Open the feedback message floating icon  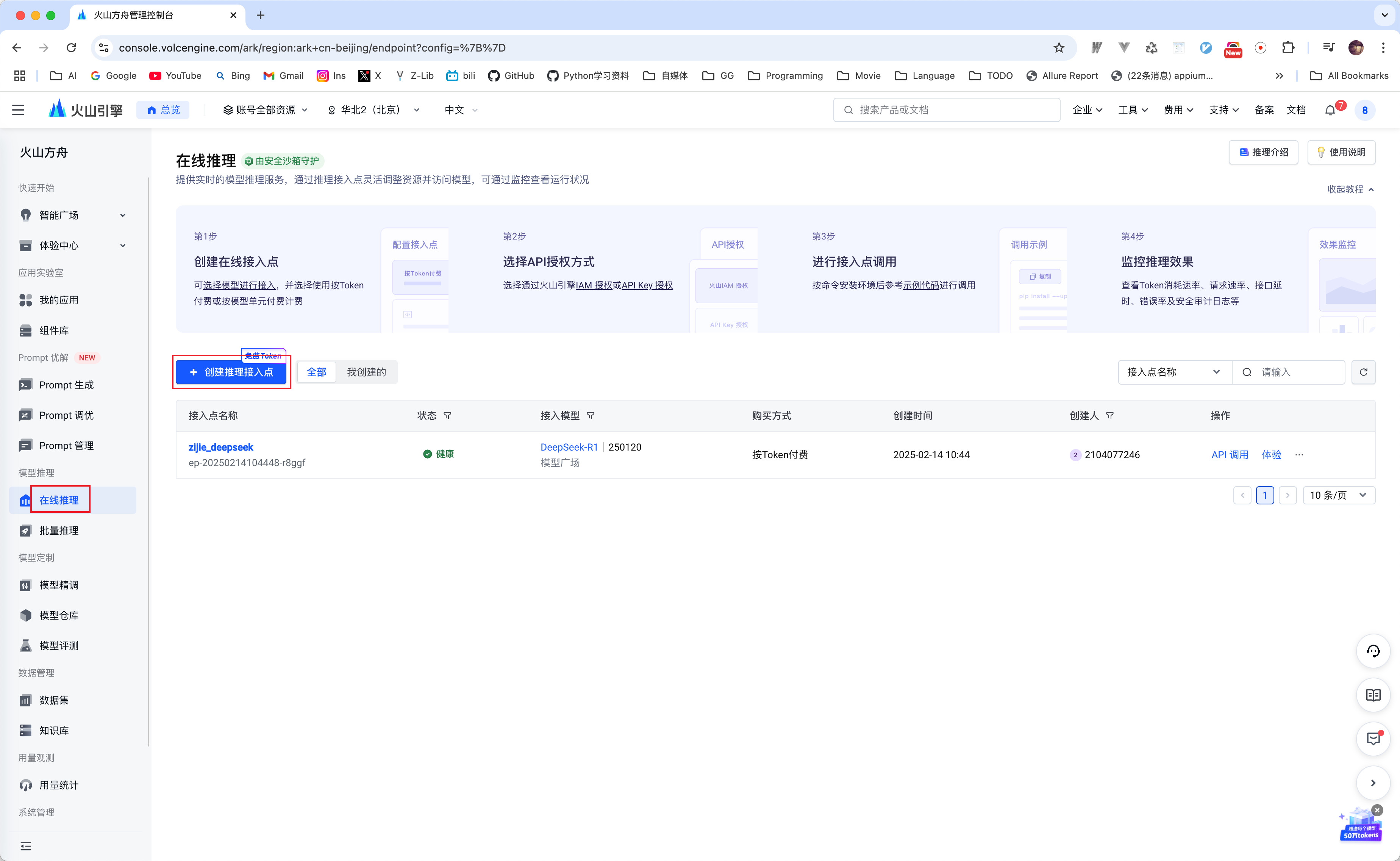point(1373,739)
